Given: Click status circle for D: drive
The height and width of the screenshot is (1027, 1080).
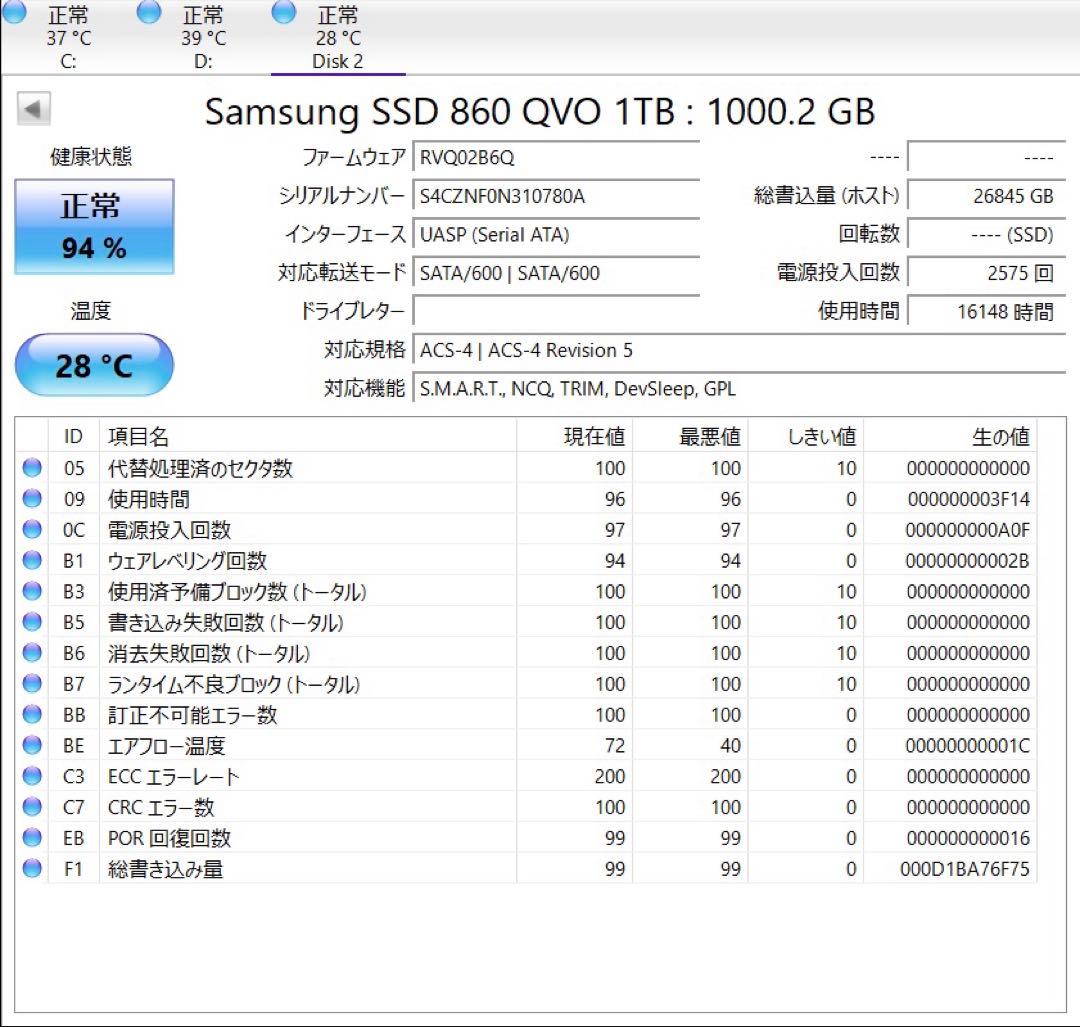Looking at the screenshot, I should pos(149,12).
